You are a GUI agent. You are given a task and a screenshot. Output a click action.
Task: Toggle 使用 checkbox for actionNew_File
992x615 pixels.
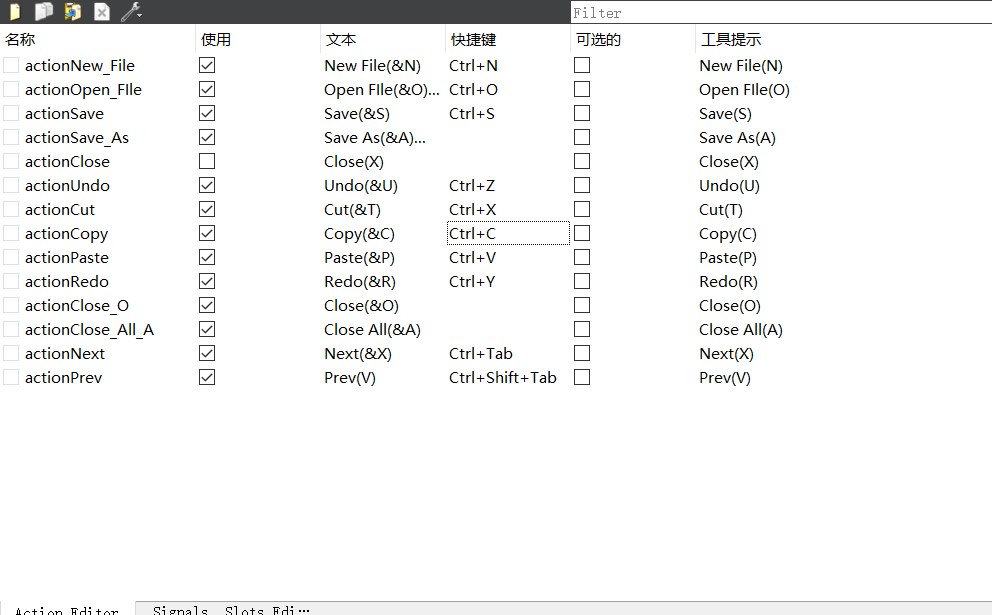click(207, 65)
